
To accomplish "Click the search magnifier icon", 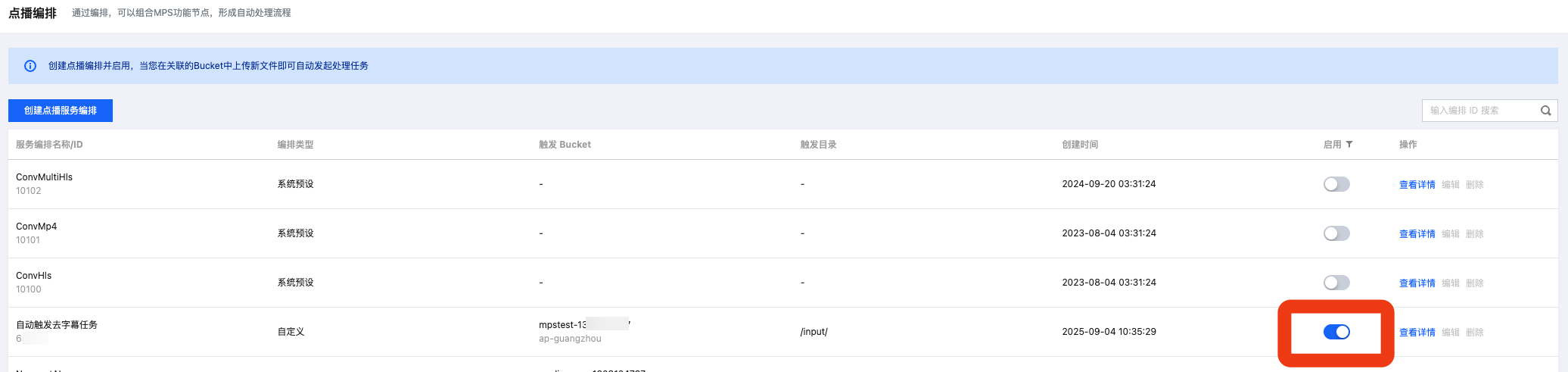I will click(1546, 111).
